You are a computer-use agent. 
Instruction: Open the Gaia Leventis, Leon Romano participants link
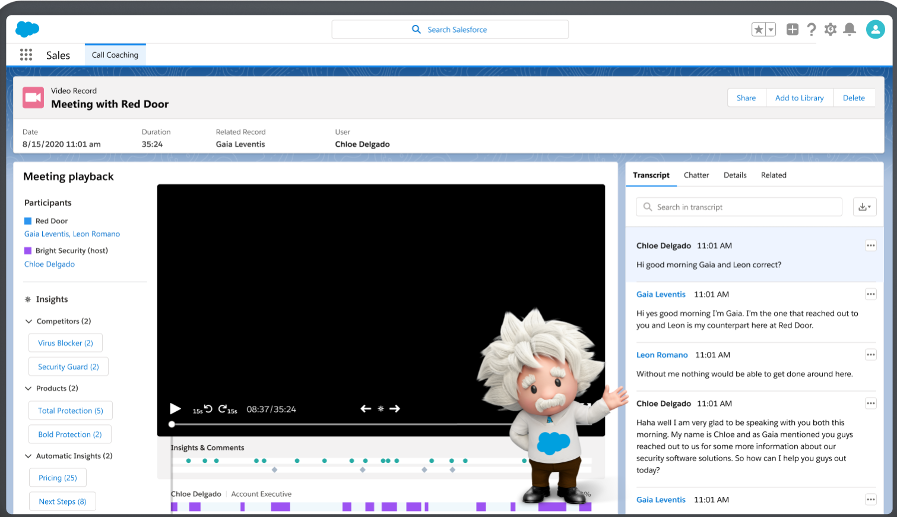coord(72,234)
